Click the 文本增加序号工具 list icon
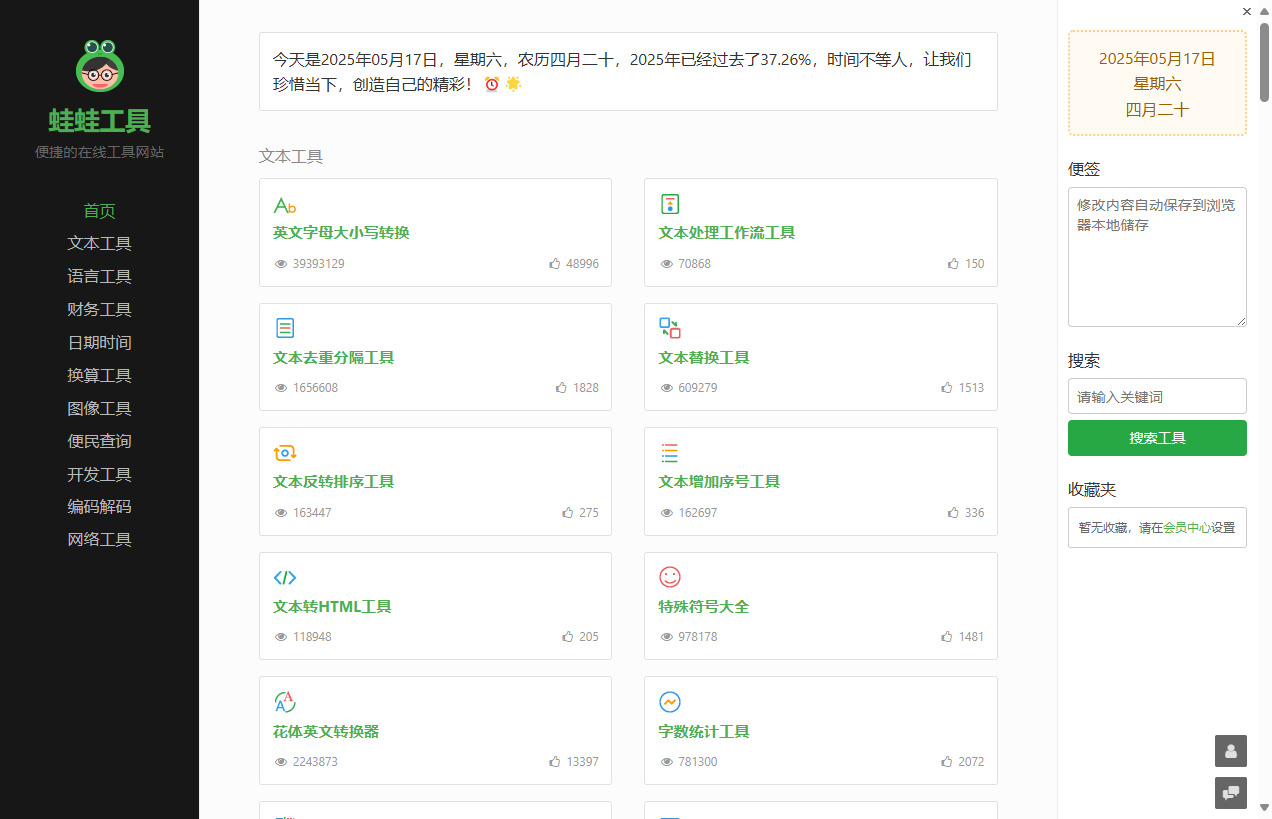Viewport: 1272px width, 819px height. click(x=670, y=453)
